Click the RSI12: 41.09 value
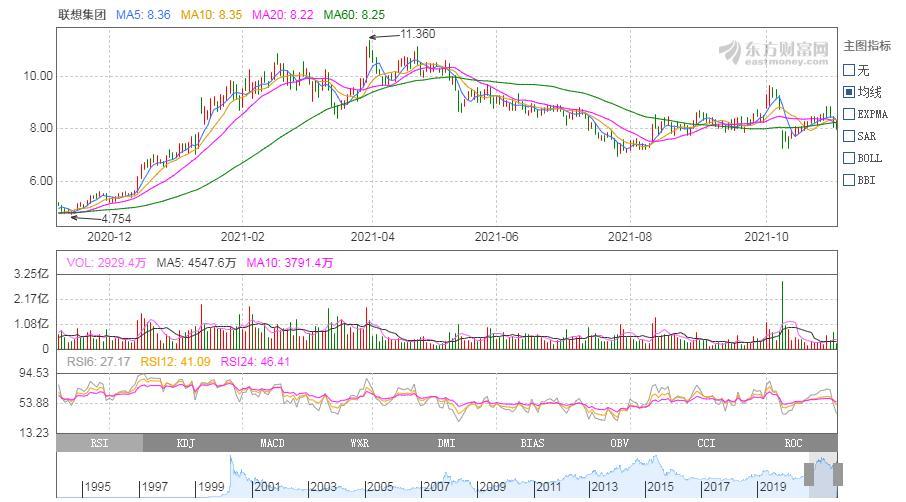906x502 pixels. click(x=176, y=362)
